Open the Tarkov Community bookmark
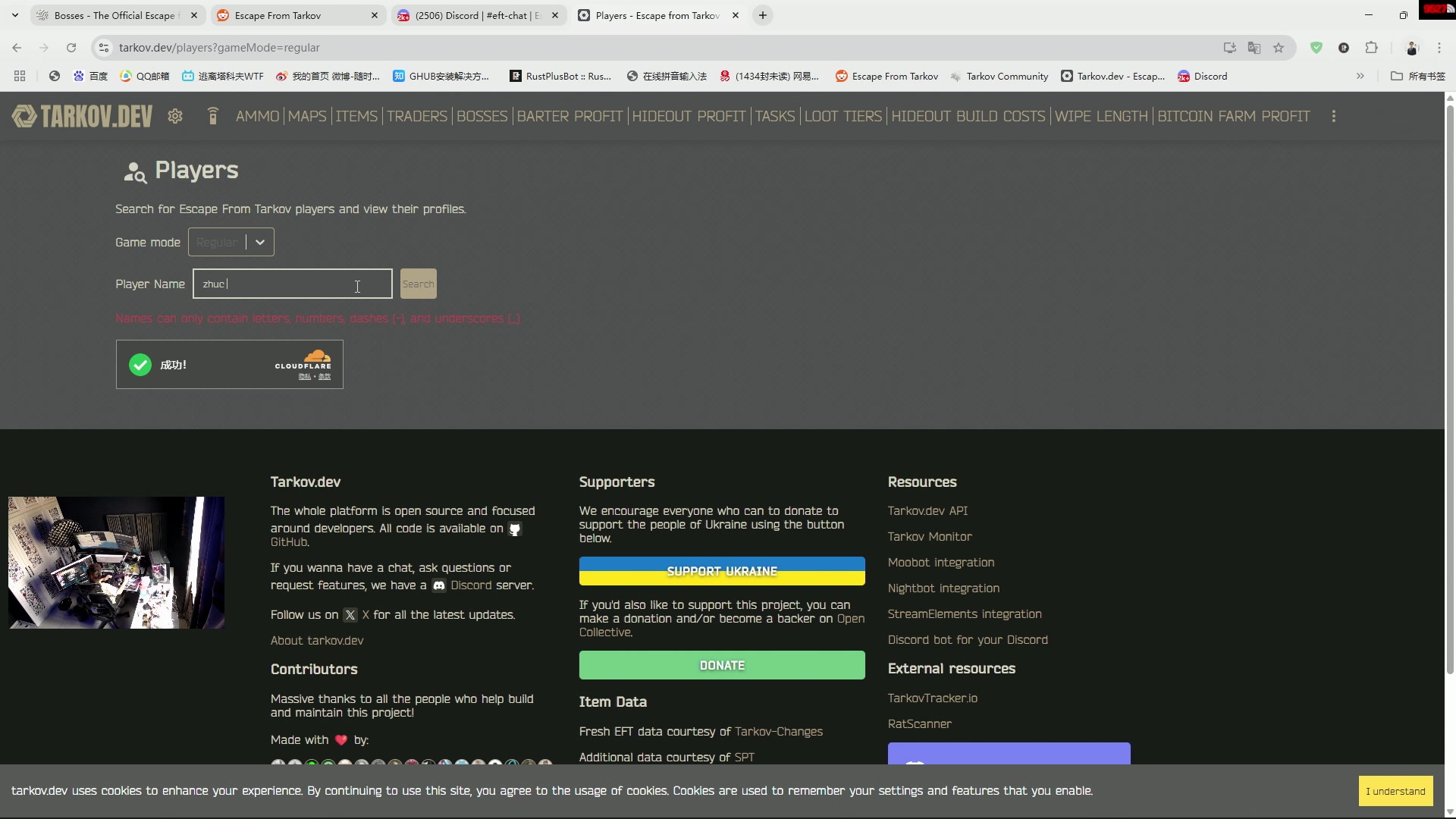Image resolution: width=1456 pixels, height=819 pixels. click(x=999, y=76)
